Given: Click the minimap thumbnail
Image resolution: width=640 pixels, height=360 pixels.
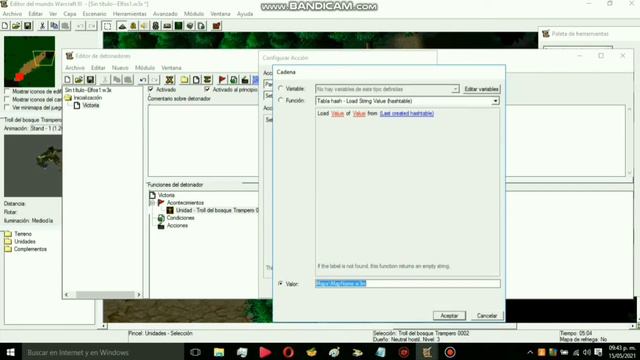Looking at the screenshot, I should [29, 61].
